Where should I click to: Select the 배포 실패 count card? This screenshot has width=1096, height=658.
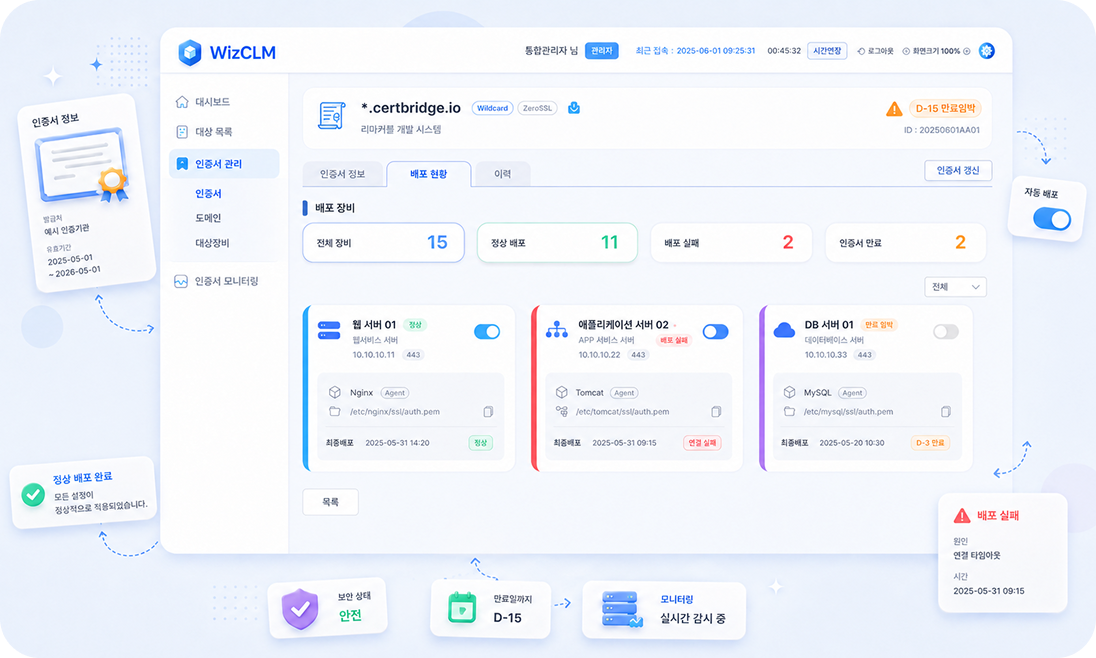(x=731, y=243)
